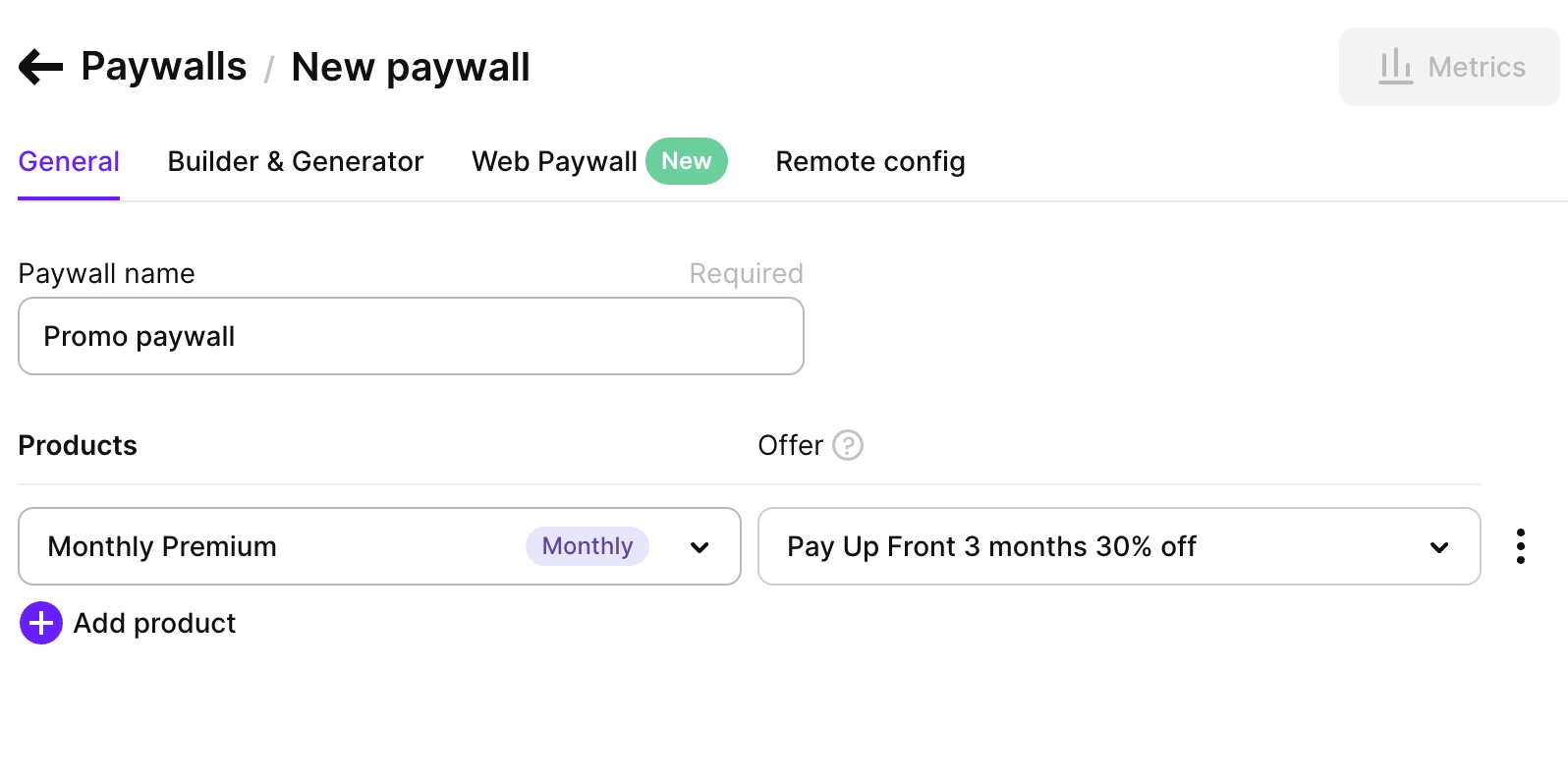Click the back arrow to return to Paywalls
Screen dimensions: 1568x784
tap(39, 66)
